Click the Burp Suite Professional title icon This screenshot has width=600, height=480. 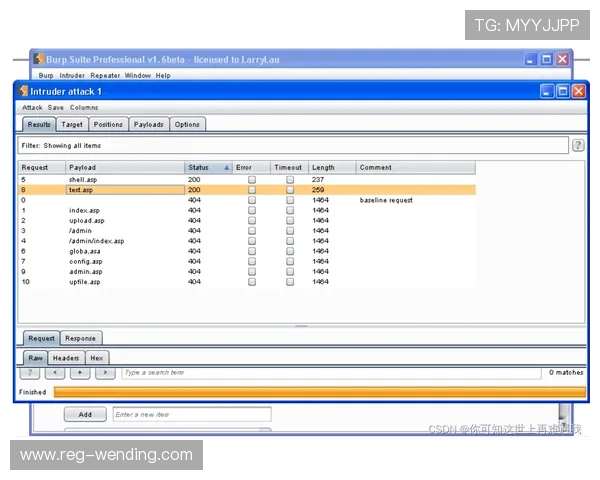click(x=38, y=59)
